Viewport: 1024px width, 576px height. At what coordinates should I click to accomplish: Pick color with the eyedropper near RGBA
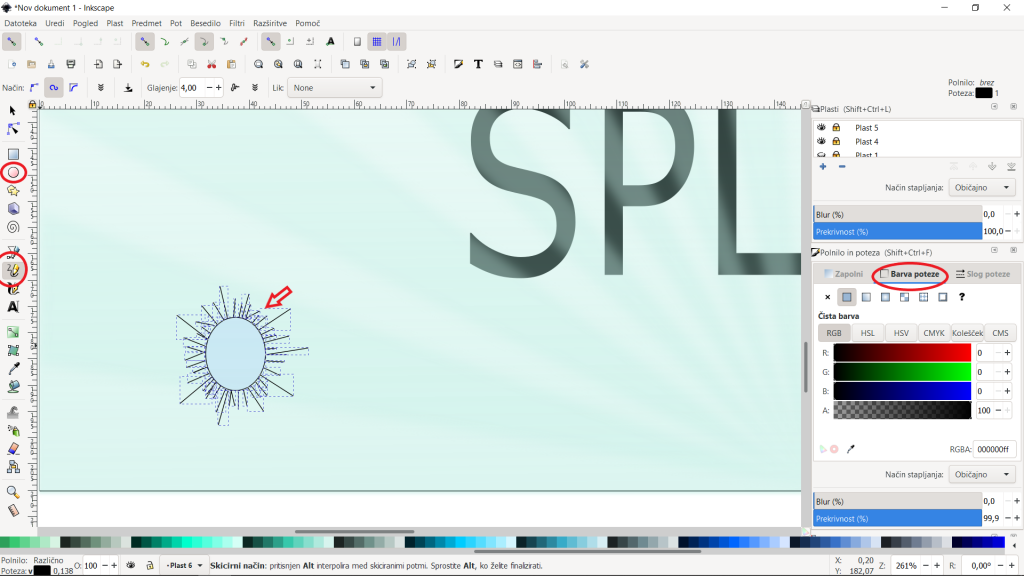point(850,449)
